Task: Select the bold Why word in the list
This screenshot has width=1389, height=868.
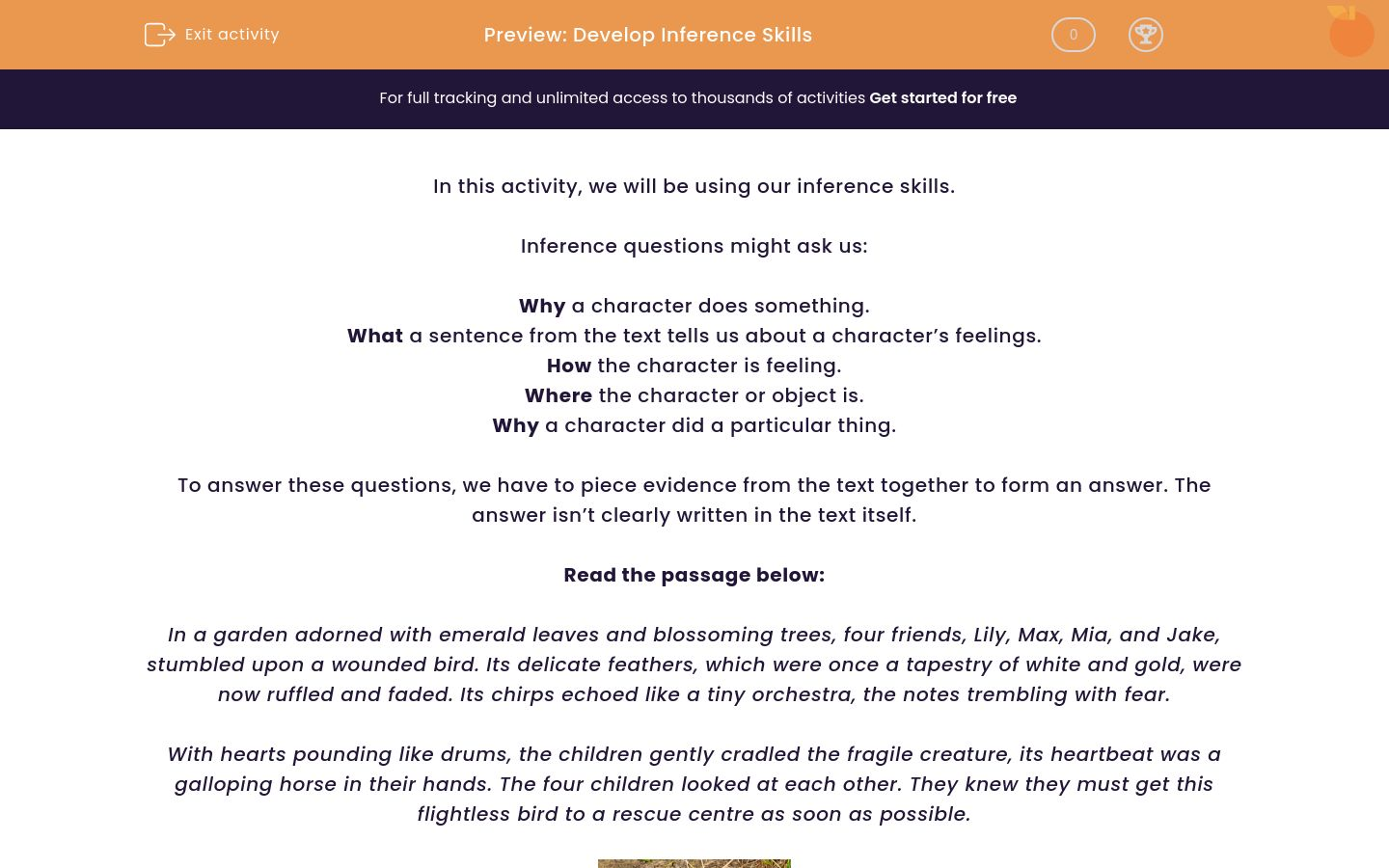Action: tap(542, 306)
